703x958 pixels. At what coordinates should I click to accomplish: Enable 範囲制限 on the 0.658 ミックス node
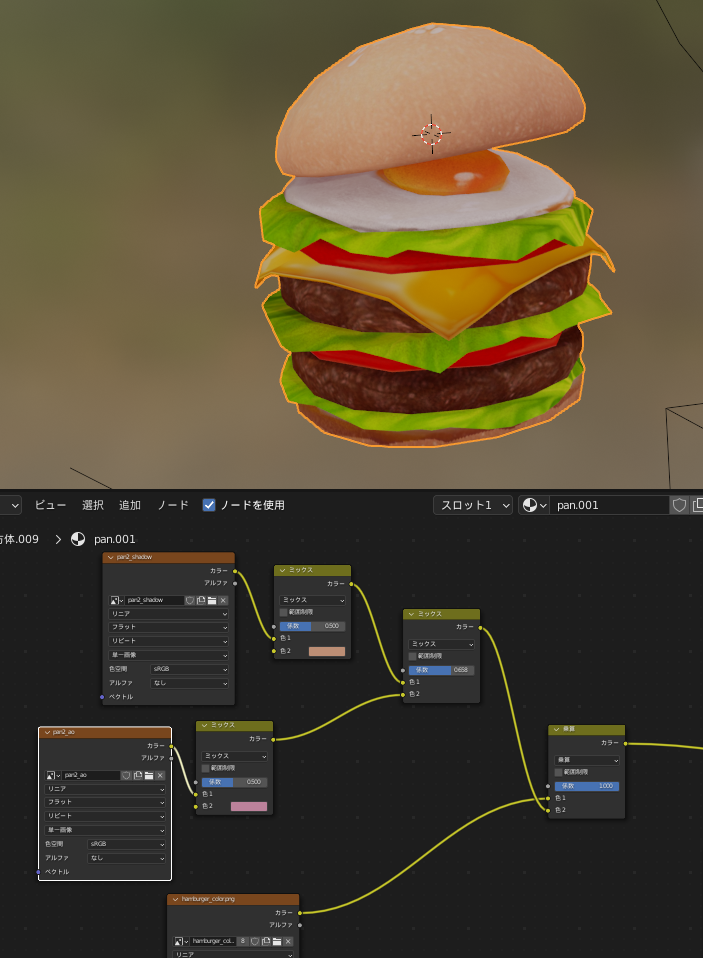pos(413,656)
